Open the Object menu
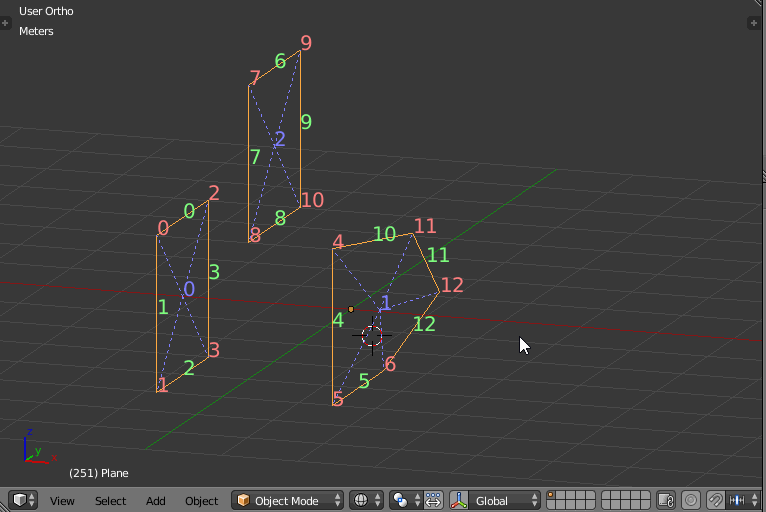 click(x=201, y=501)
